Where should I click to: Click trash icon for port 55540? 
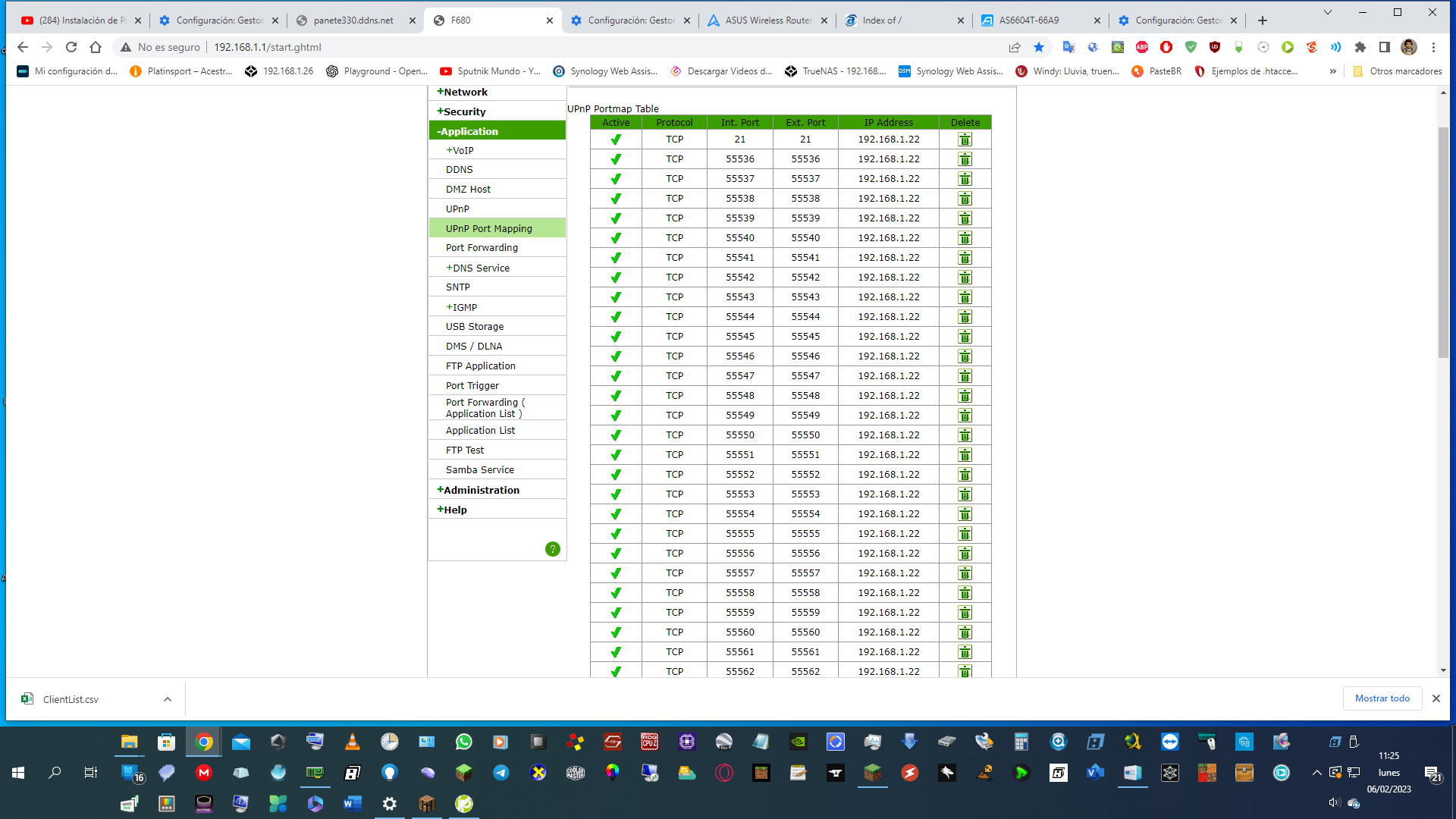pyautogui.click(x=965, y=238)
